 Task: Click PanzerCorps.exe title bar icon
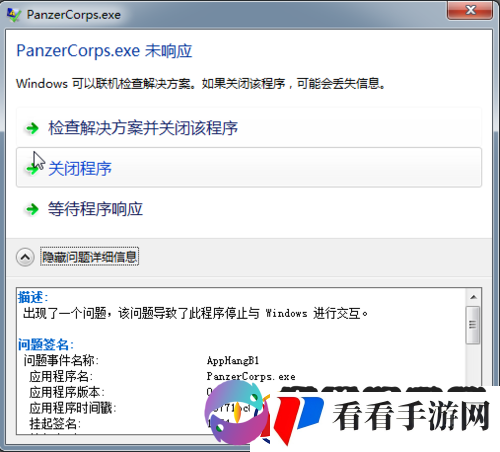14,15
